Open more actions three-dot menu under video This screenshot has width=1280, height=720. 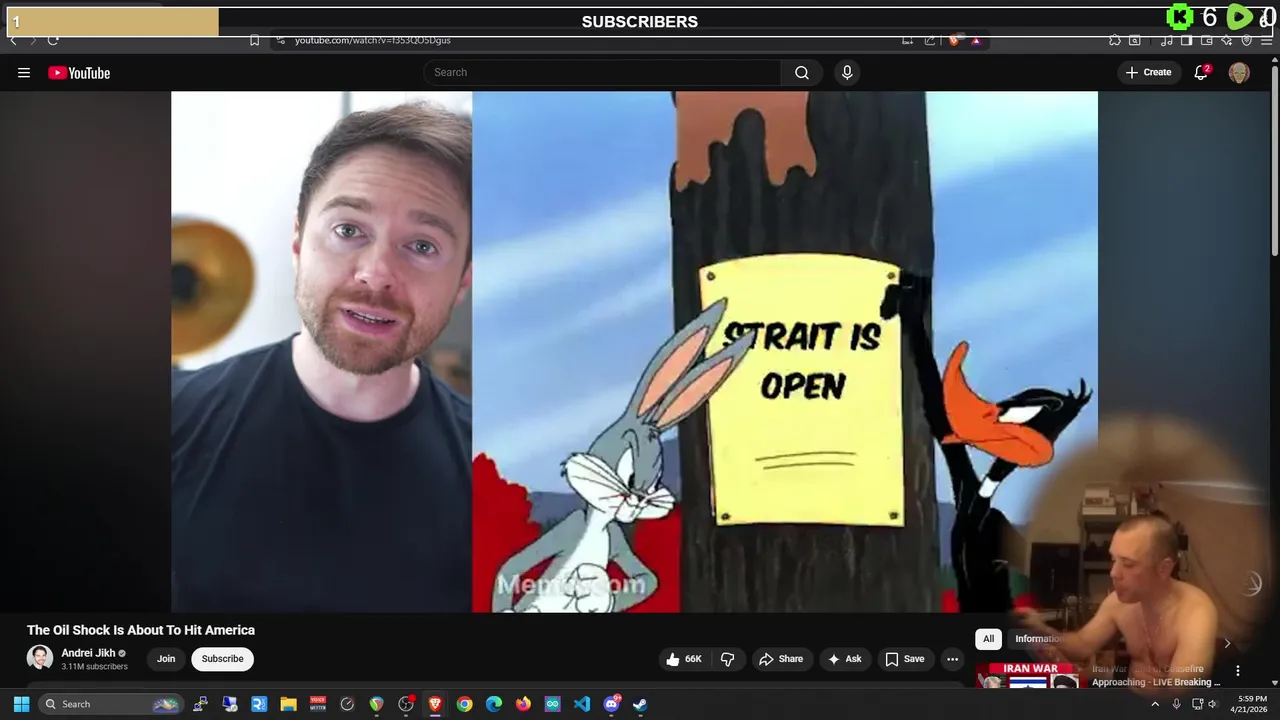(x=952, y=659)
